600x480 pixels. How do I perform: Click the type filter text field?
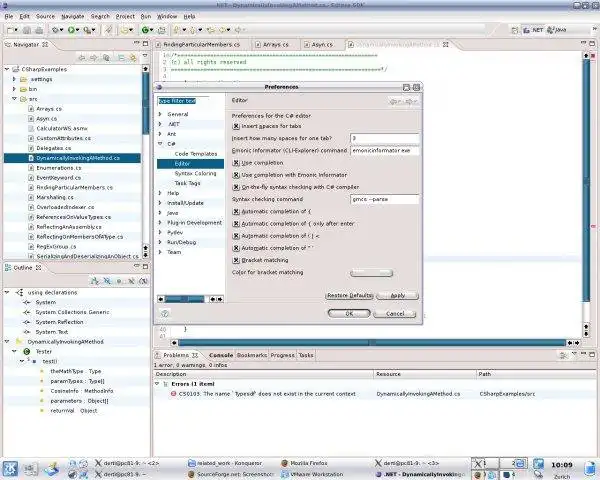coord(183,101)
